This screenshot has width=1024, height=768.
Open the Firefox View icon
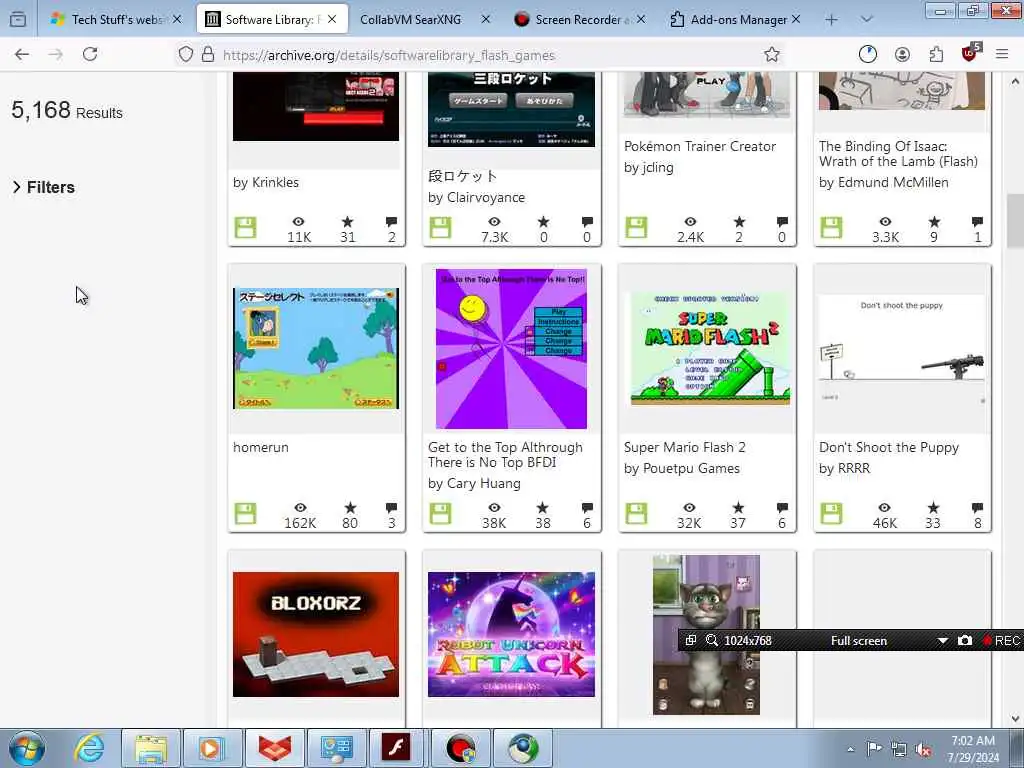click(18, 19)
